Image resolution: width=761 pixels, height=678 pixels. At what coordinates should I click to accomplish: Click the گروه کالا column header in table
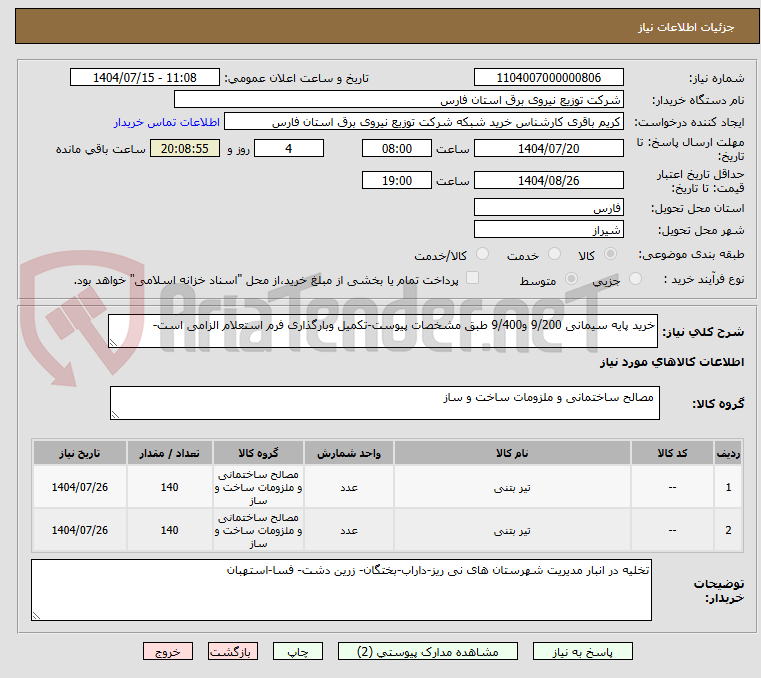pos(258,453)
